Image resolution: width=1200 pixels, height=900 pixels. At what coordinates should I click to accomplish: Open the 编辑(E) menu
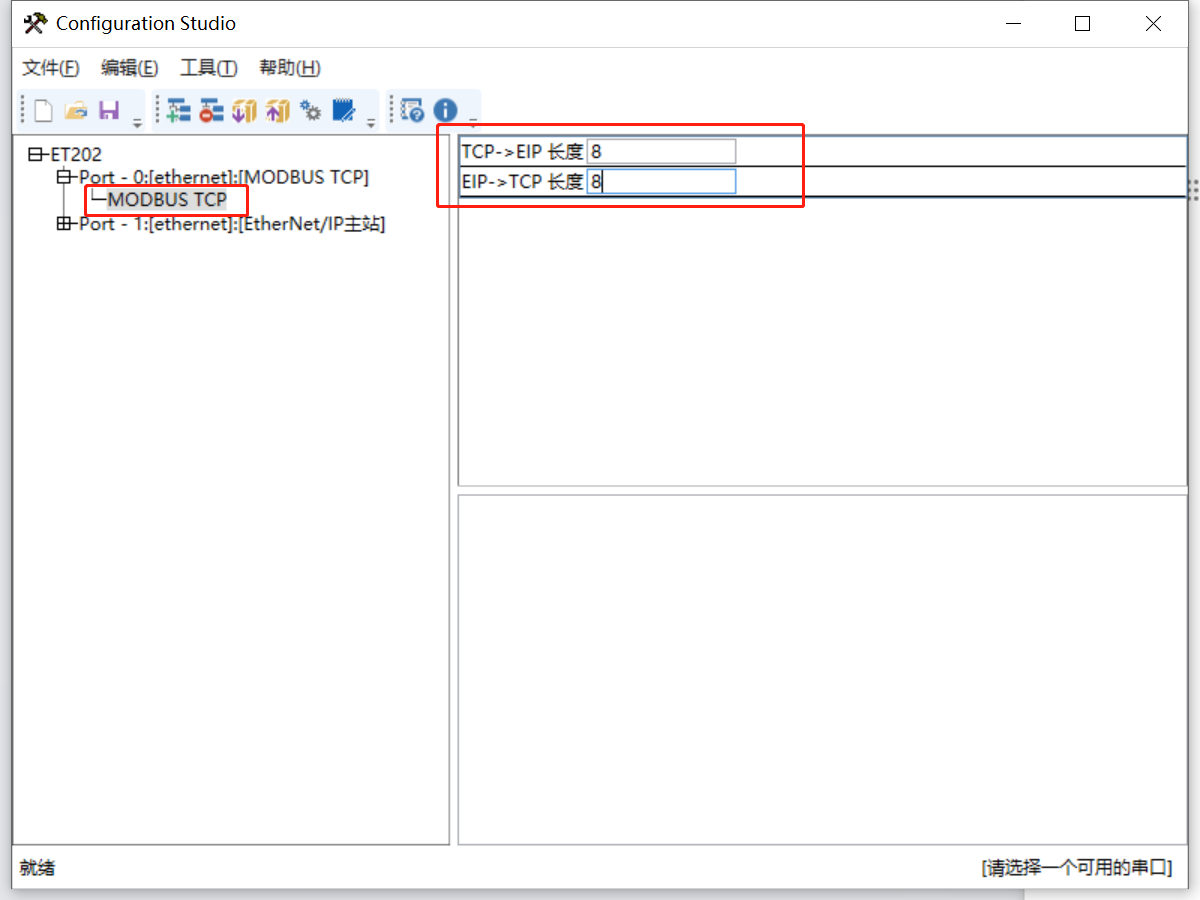coord(130,68)
